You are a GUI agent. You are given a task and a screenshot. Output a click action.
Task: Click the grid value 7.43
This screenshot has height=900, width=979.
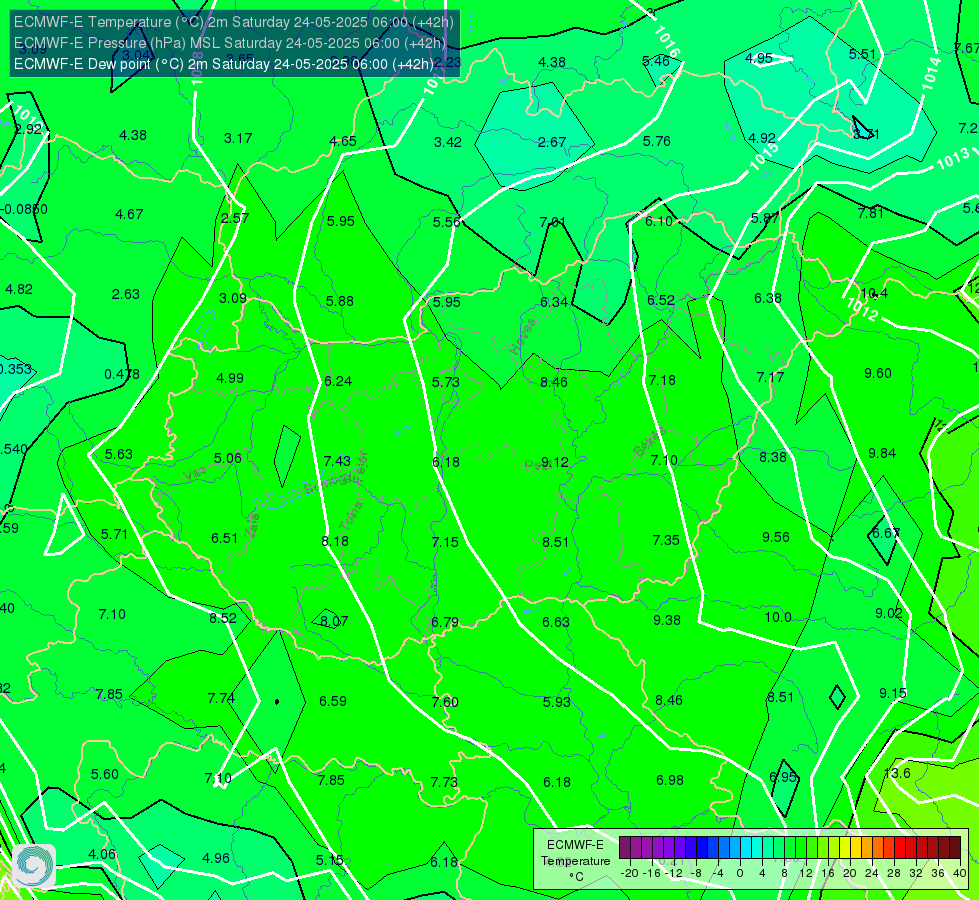pyautogui.click(x=337, y=461)
